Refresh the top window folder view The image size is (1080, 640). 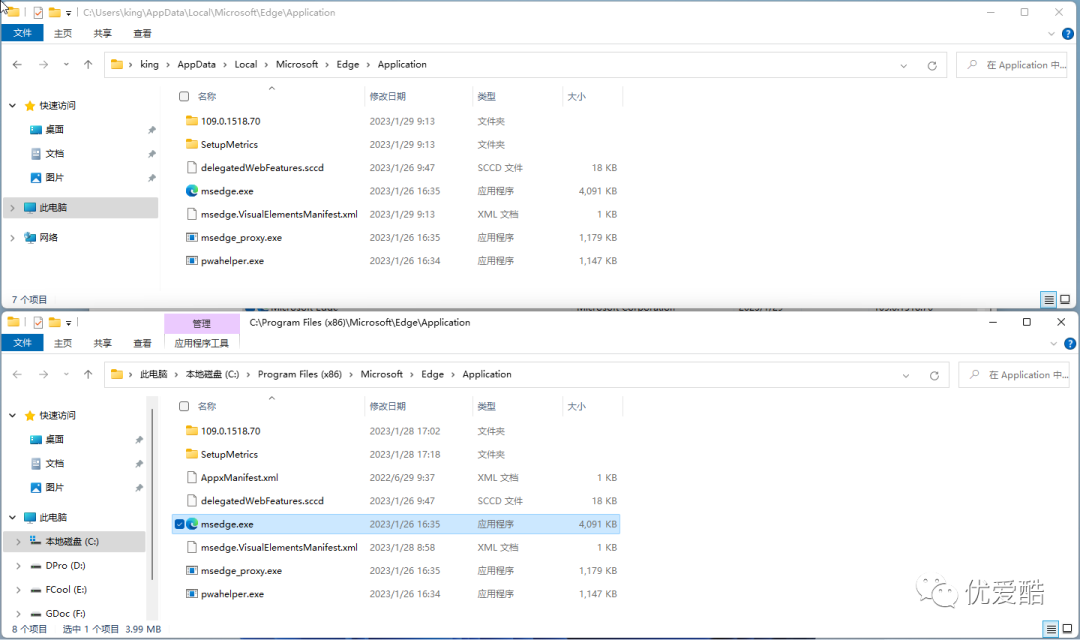tap(932, 65)
